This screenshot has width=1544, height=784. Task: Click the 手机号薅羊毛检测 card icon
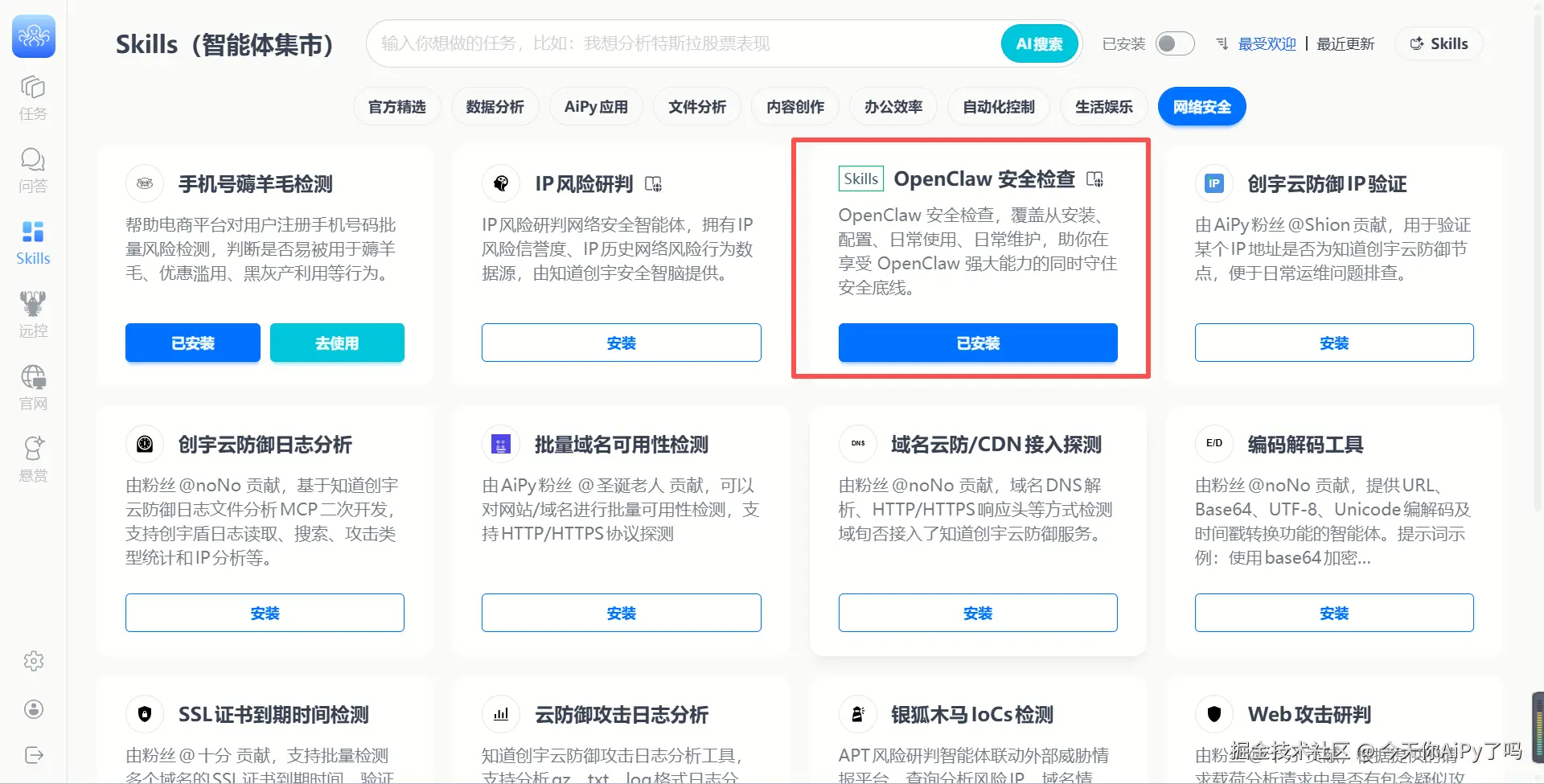[x=145, y=183]
